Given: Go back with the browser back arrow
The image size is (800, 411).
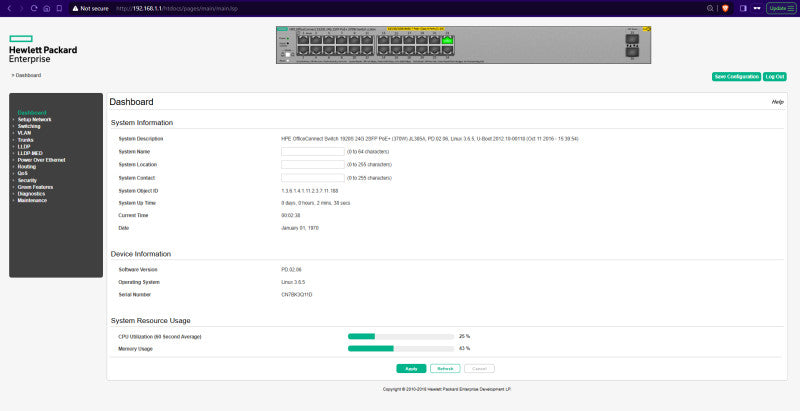Looking at the screenshot, I should tap(9, 8).
